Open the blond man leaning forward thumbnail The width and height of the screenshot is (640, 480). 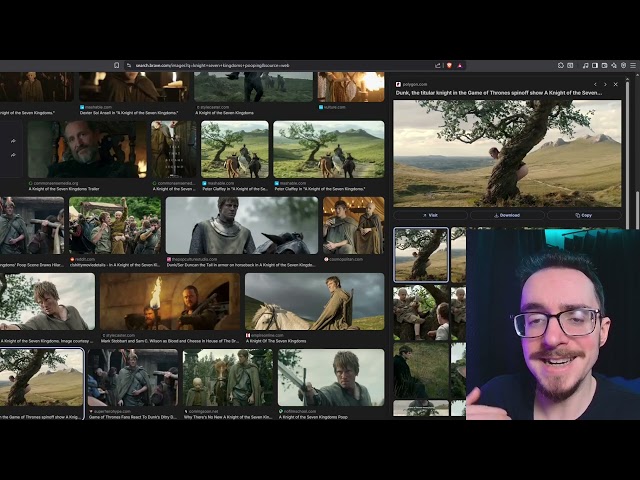click(x=47, y=301)
